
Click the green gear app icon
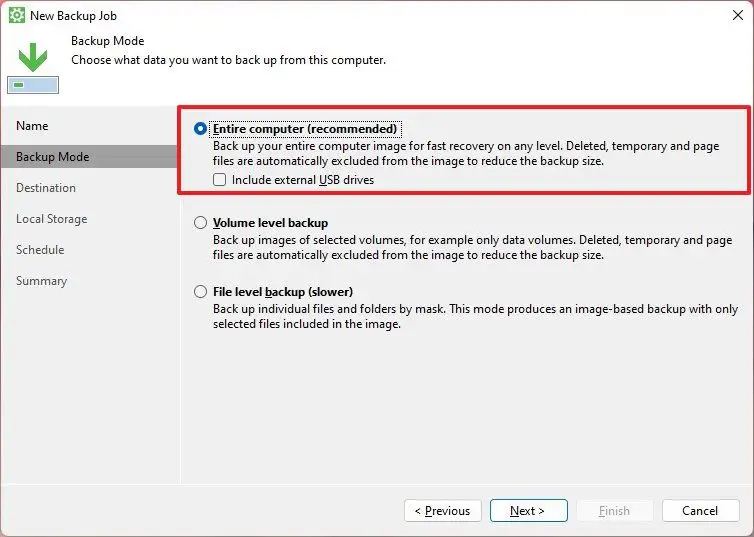[x=16, y=15]
